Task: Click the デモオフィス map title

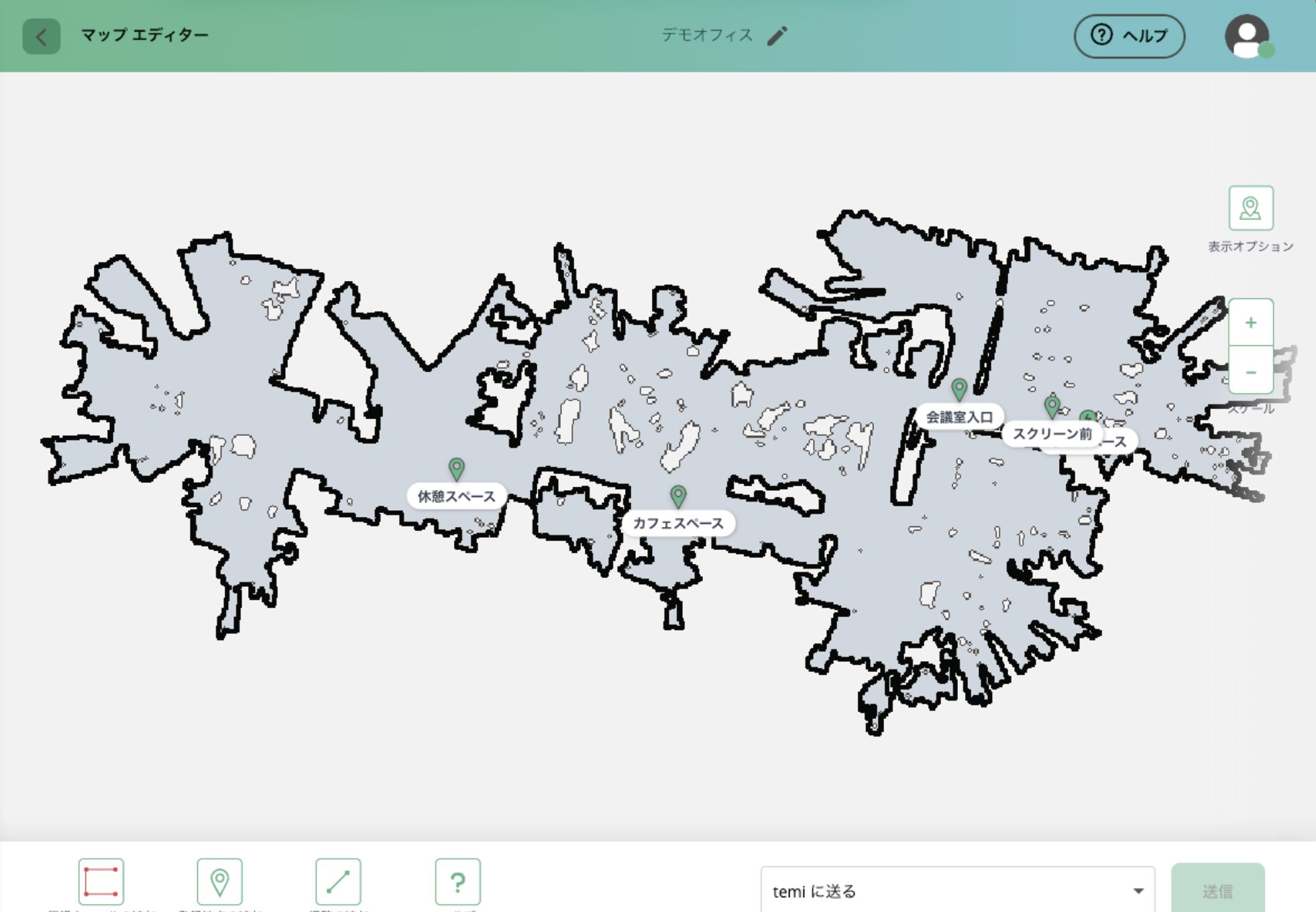Action: point(707,35)
